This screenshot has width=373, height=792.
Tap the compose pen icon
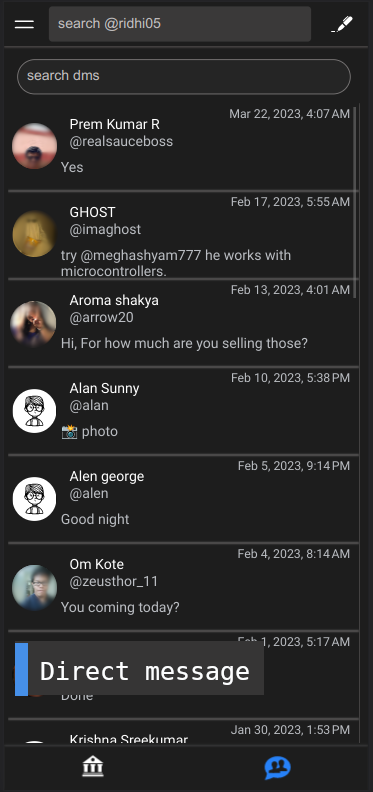point(342,24)
